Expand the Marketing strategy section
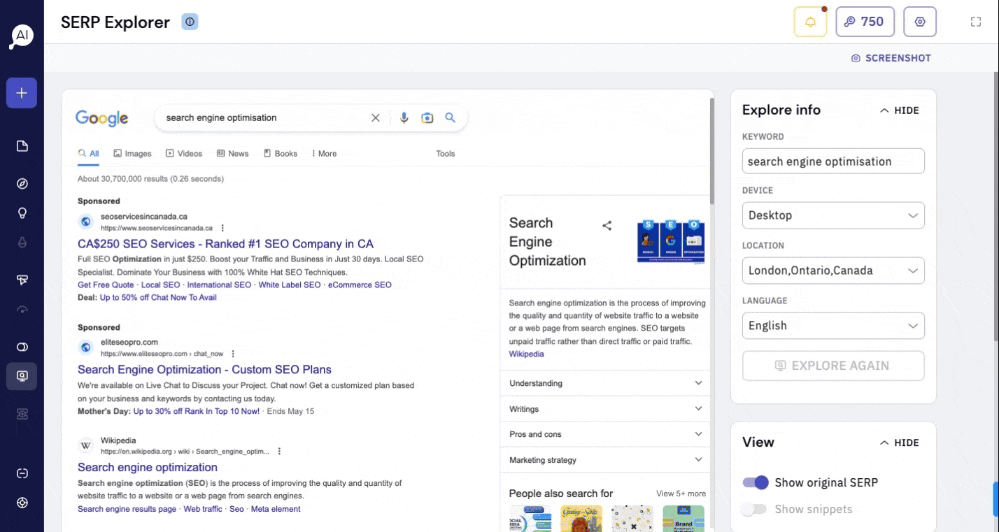Viewport: 999px width, 532px height. 605,460
